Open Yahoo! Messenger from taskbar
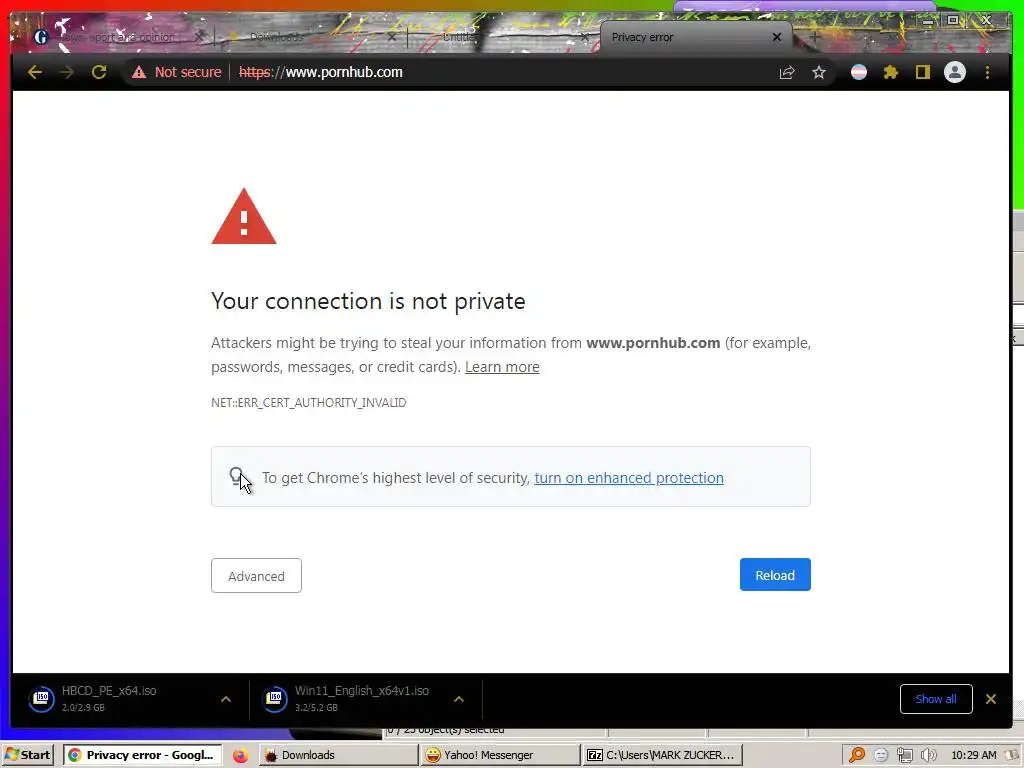Screen dimensions: 1024x768 tap(500, 755)
